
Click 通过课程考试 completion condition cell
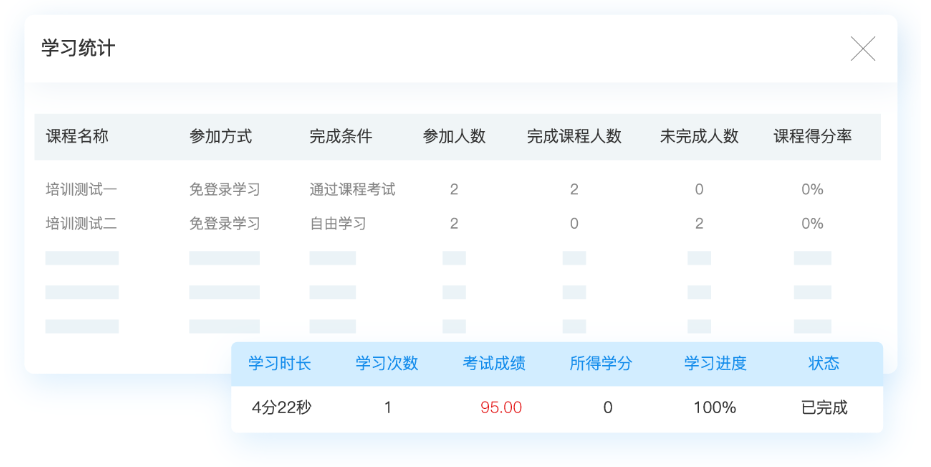pos(352,189)
